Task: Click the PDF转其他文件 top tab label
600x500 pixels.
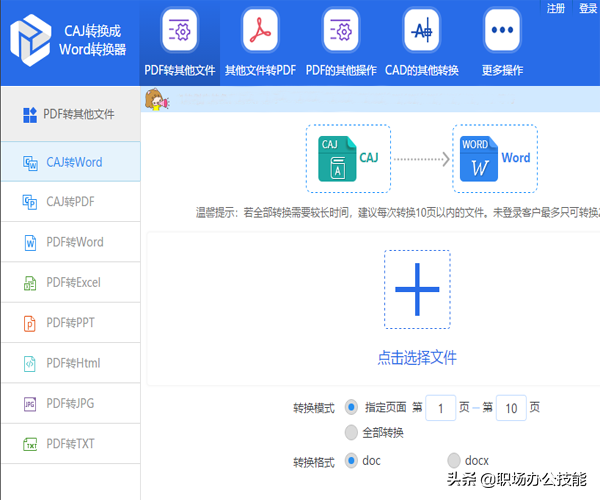Action: (x=179, y=70)
